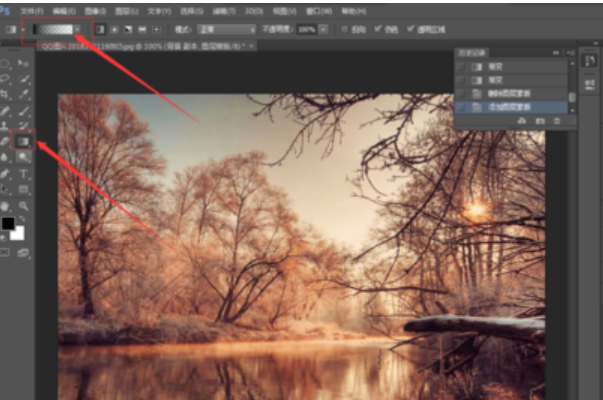
Task: Open the 3D menu
Action: [254, 11]
